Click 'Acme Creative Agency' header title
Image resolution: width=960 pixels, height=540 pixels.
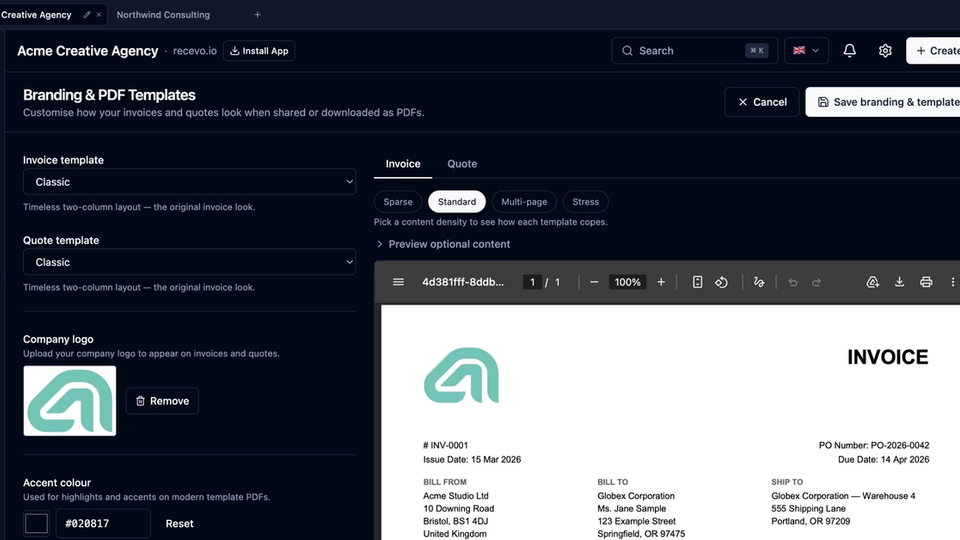[88, 51]
